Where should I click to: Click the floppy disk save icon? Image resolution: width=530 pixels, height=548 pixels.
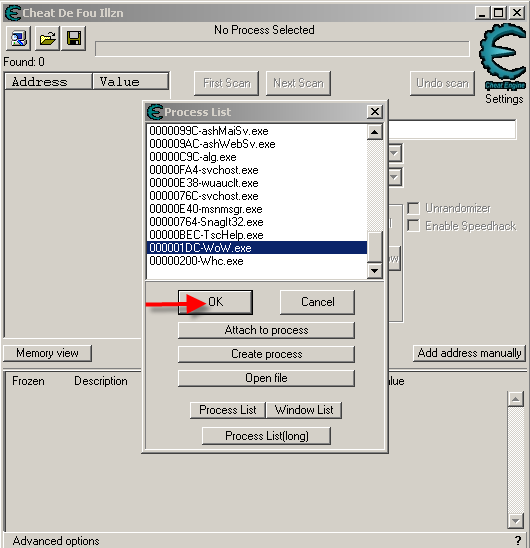74,38
